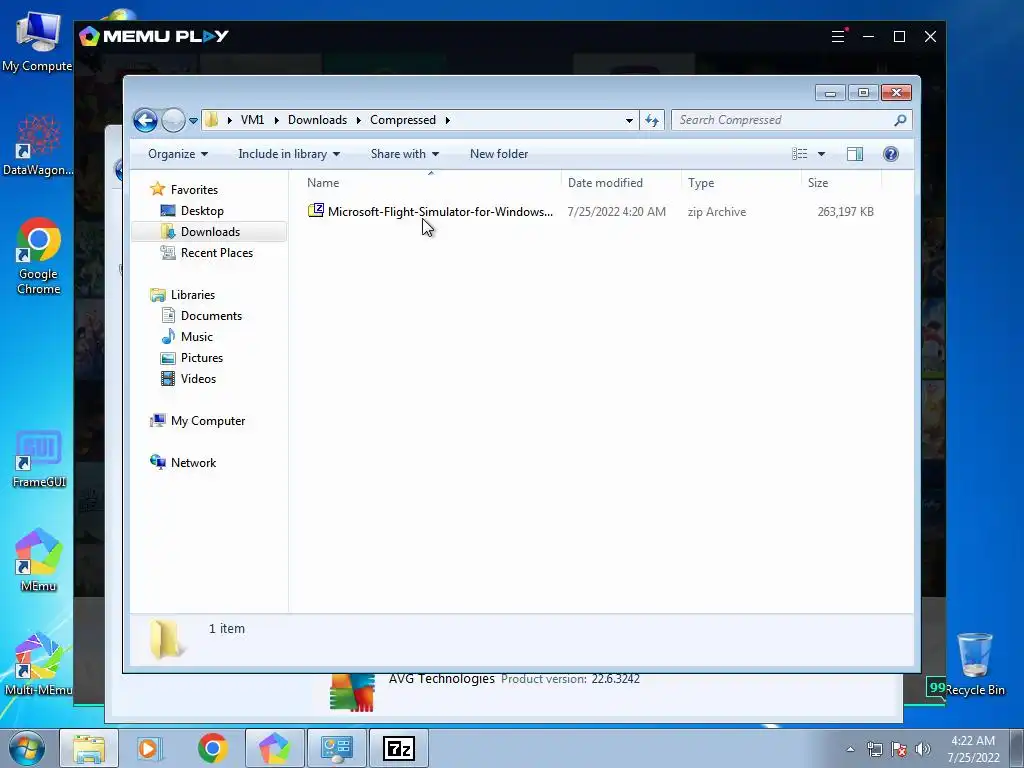Click the Forward navigation arrow in Explorer
The height and width of the screenshot is (768, 1024).
173,120
